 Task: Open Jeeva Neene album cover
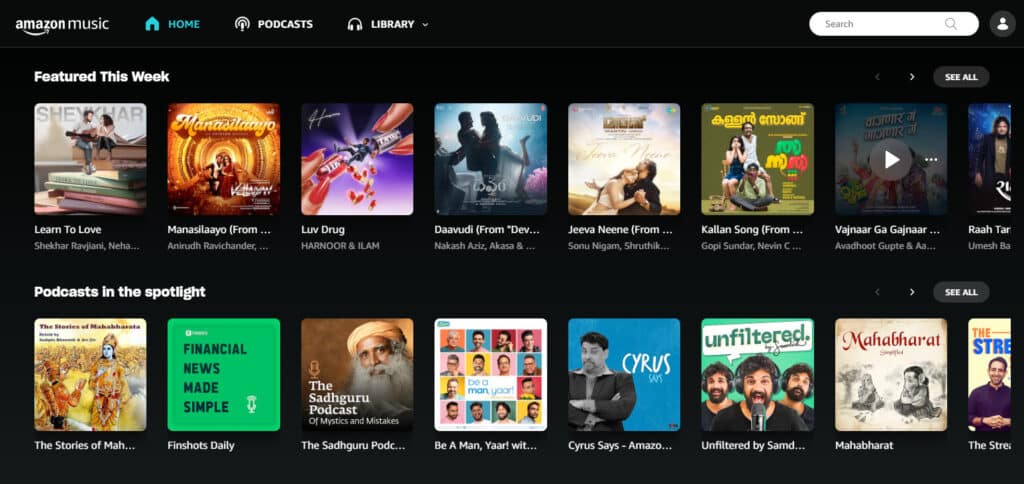pyautogui.click(x=624, y=159)
